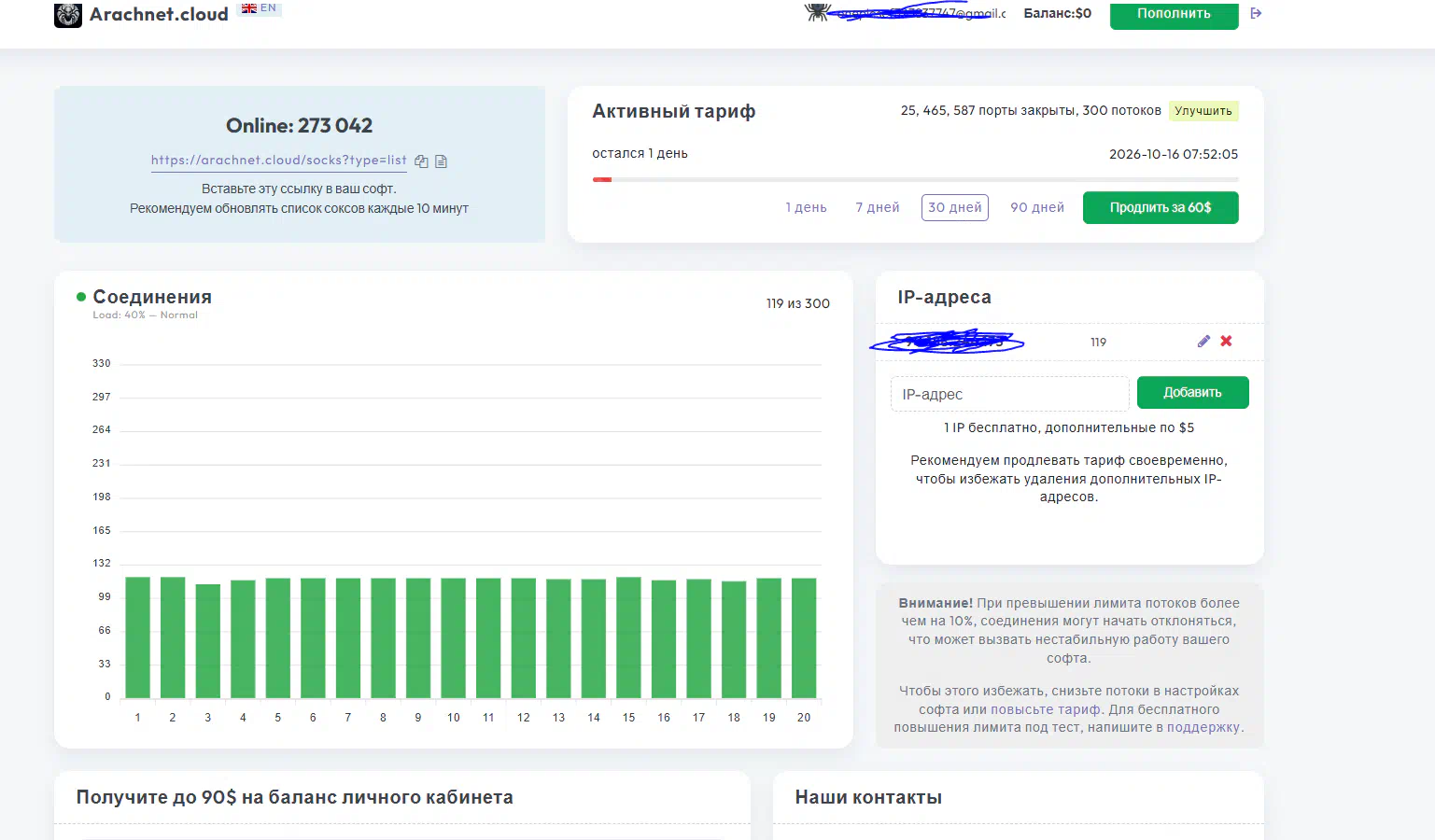Click the chart bar for column 1

[x=137, y=637]
